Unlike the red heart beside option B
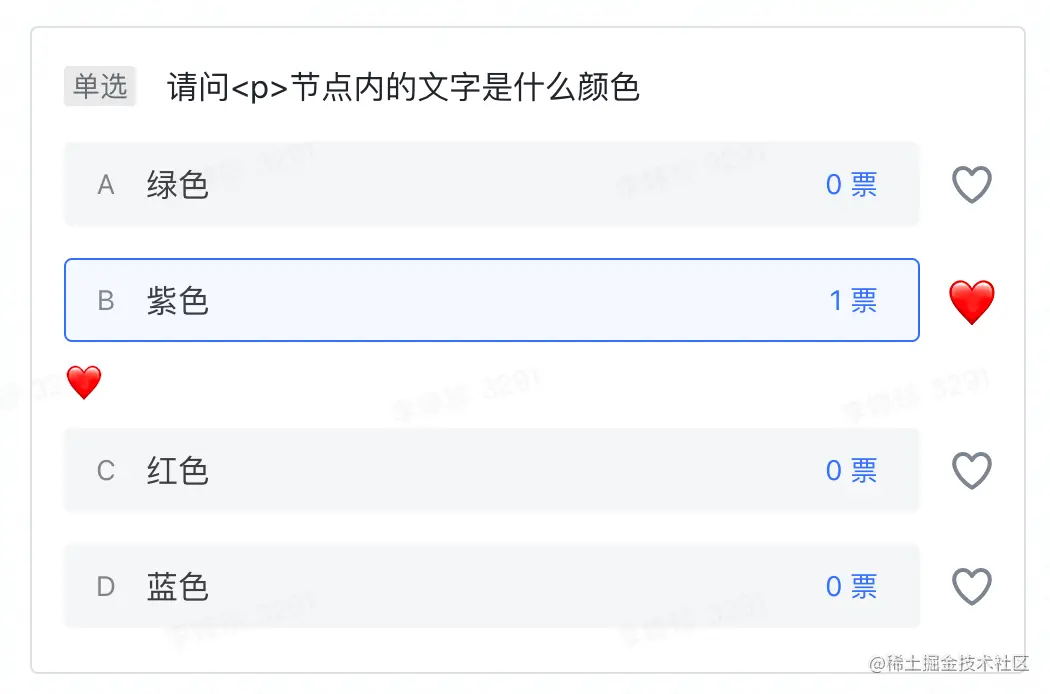Image resolution: width=1050 pixels, height=694 pixels. tap(971, 301)
